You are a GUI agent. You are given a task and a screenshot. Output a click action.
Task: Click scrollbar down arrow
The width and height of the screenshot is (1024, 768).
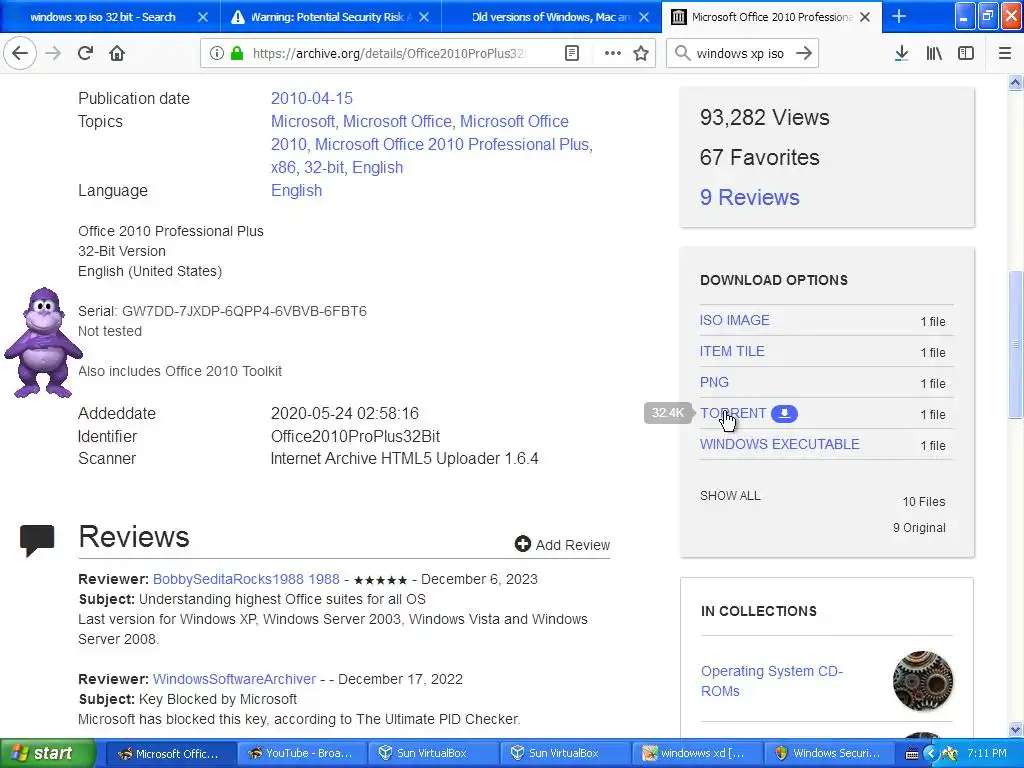(1015, 729)
